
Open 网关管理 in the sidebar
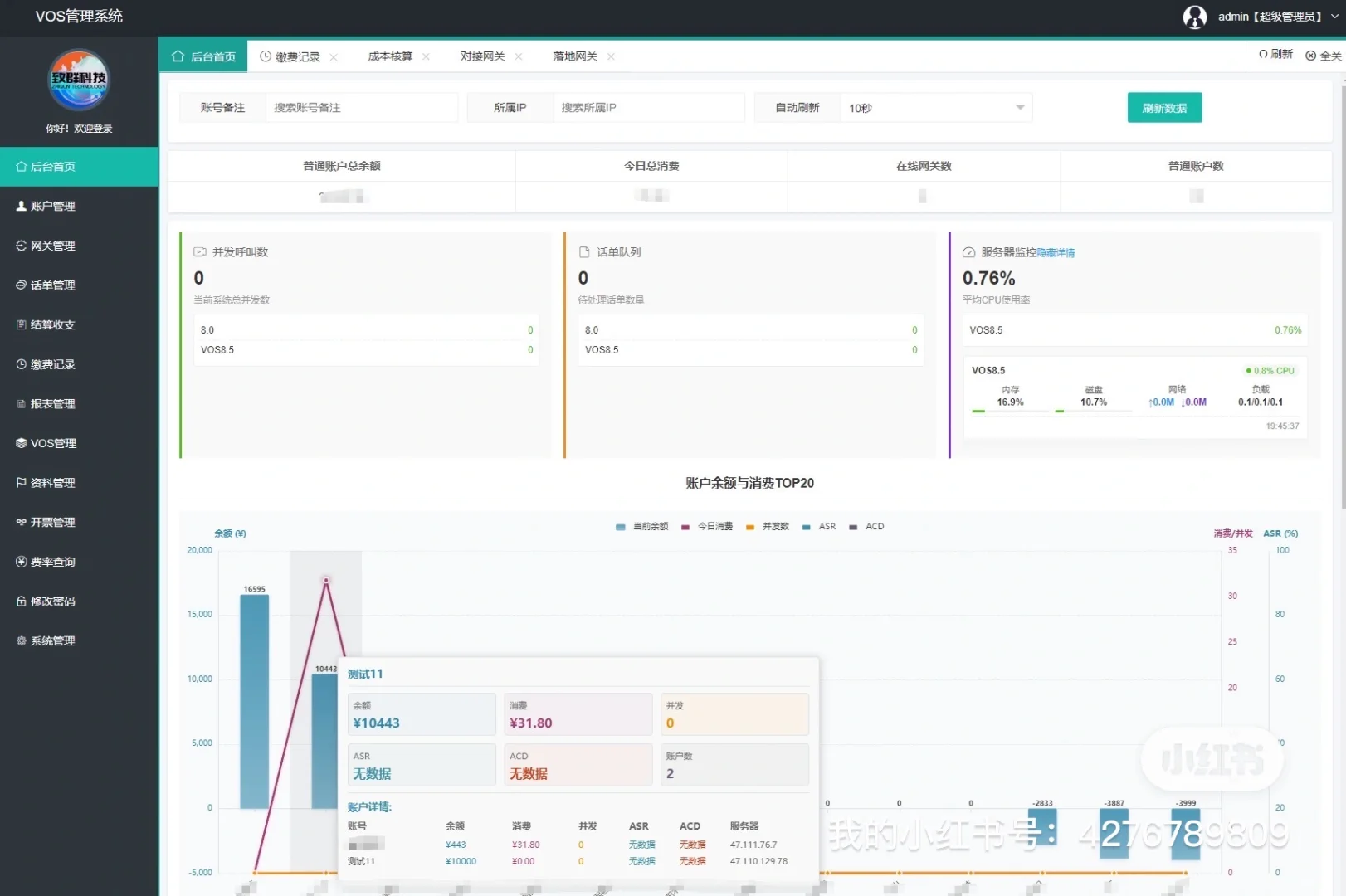[79, 246]
